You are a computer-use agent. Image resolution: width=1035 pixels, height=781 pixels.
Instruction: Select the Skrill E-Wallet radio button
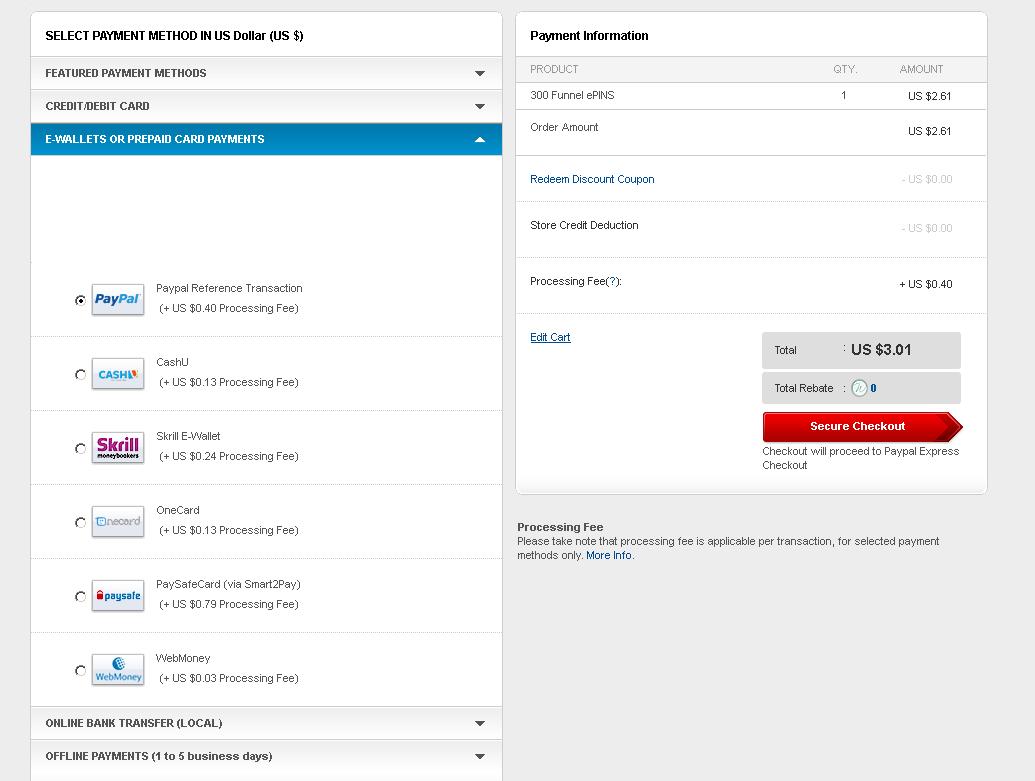click(x=80, y=448)
